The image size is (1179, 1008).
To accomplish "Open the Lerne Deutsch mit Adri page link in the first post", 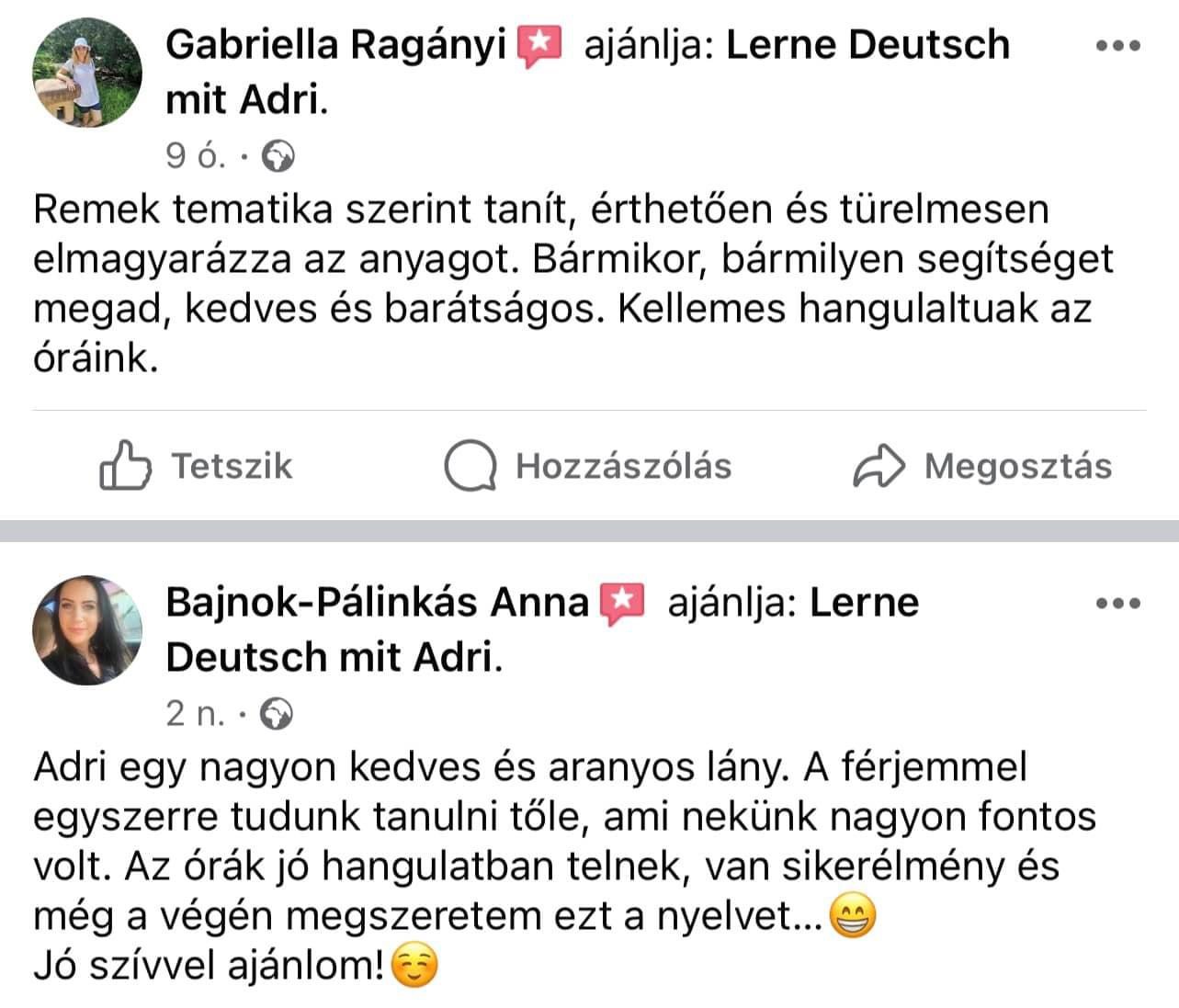I will point(867,44).
